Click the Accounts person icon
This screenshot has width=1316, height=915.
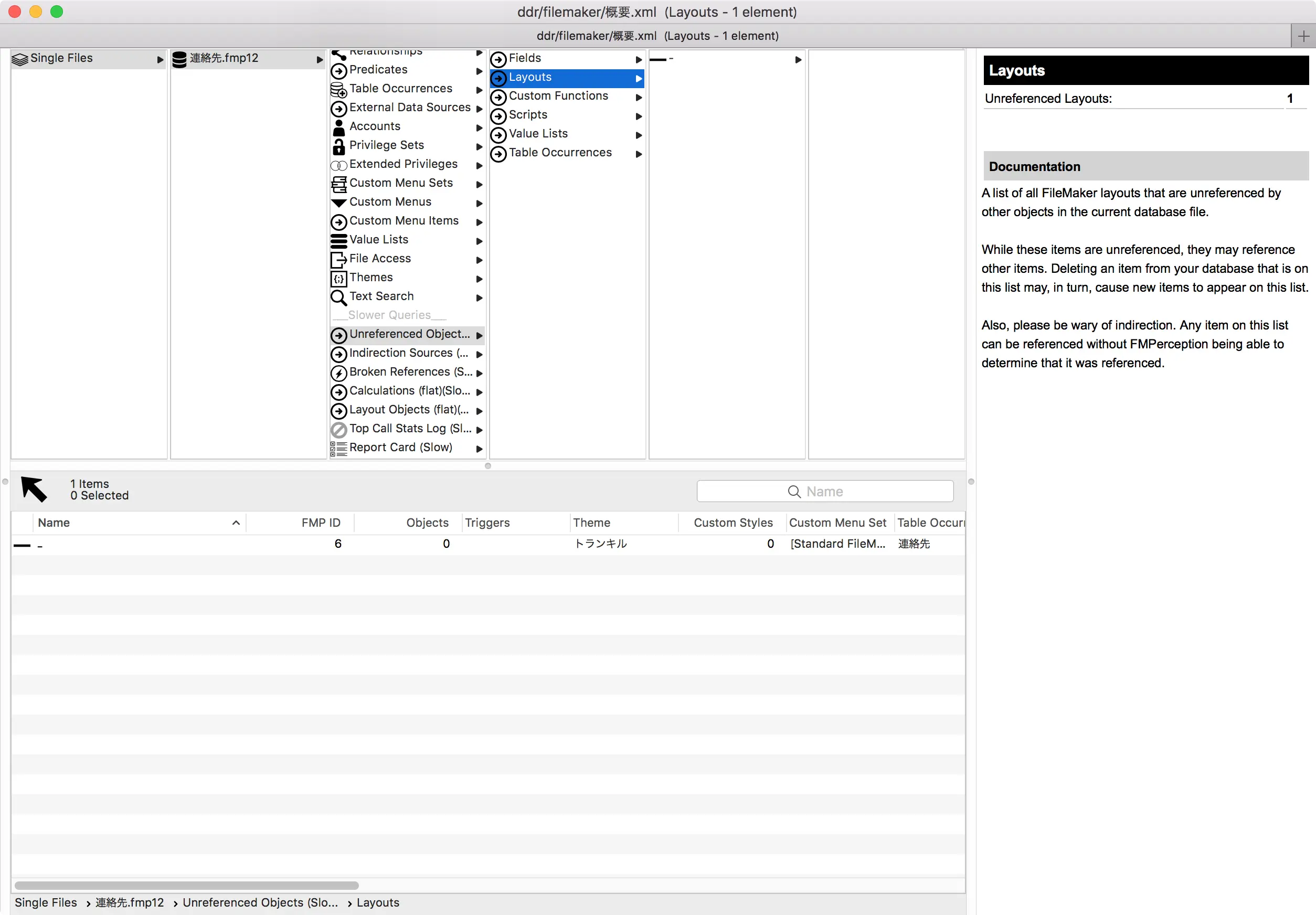(339, 126)
